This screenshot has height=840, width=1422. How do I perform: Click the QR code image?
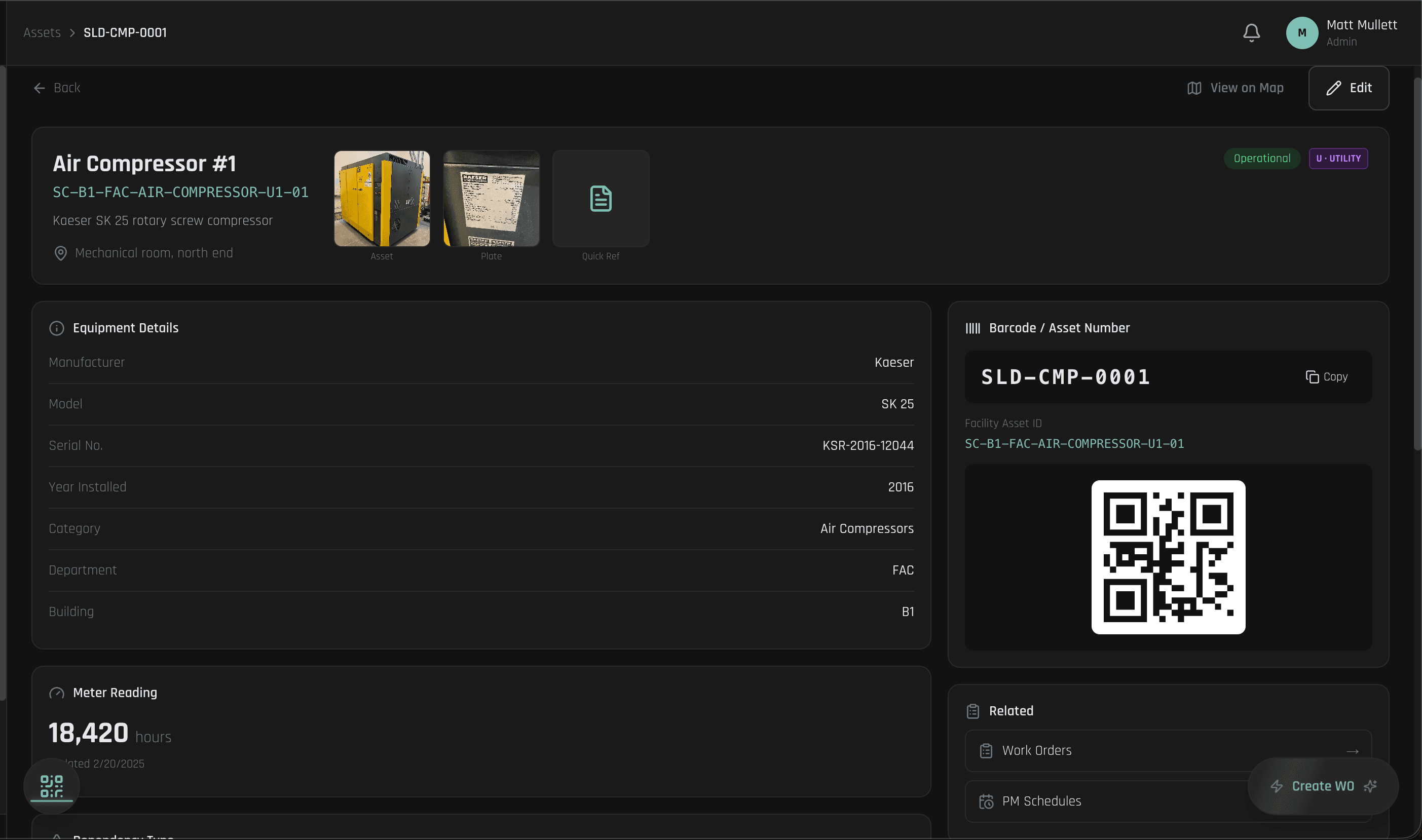pos(1168,557)
